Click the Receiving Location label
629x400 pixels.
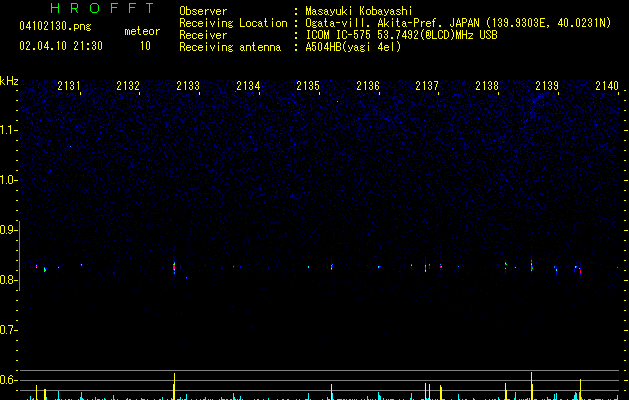(233, 23)
